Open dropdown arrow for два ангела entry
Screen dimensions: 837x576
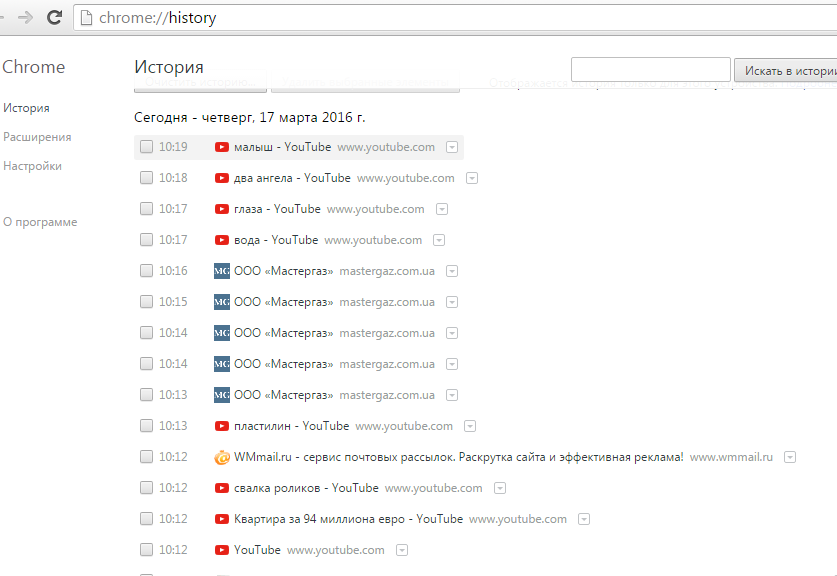(x=472, y=178)
